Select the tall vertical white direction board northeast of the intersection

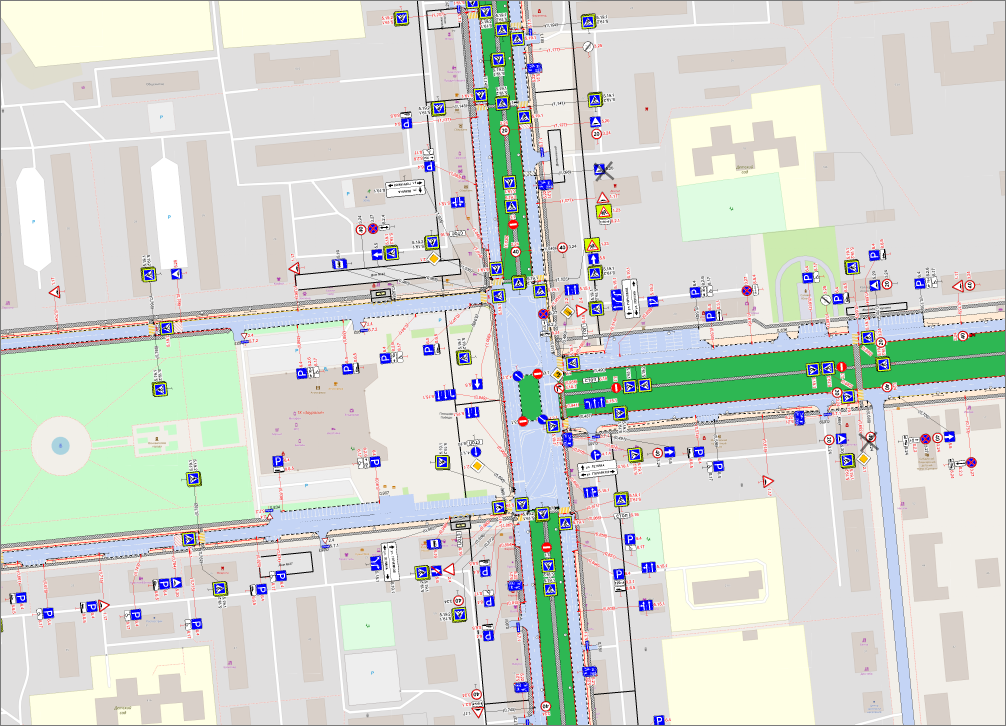[631, 298]
